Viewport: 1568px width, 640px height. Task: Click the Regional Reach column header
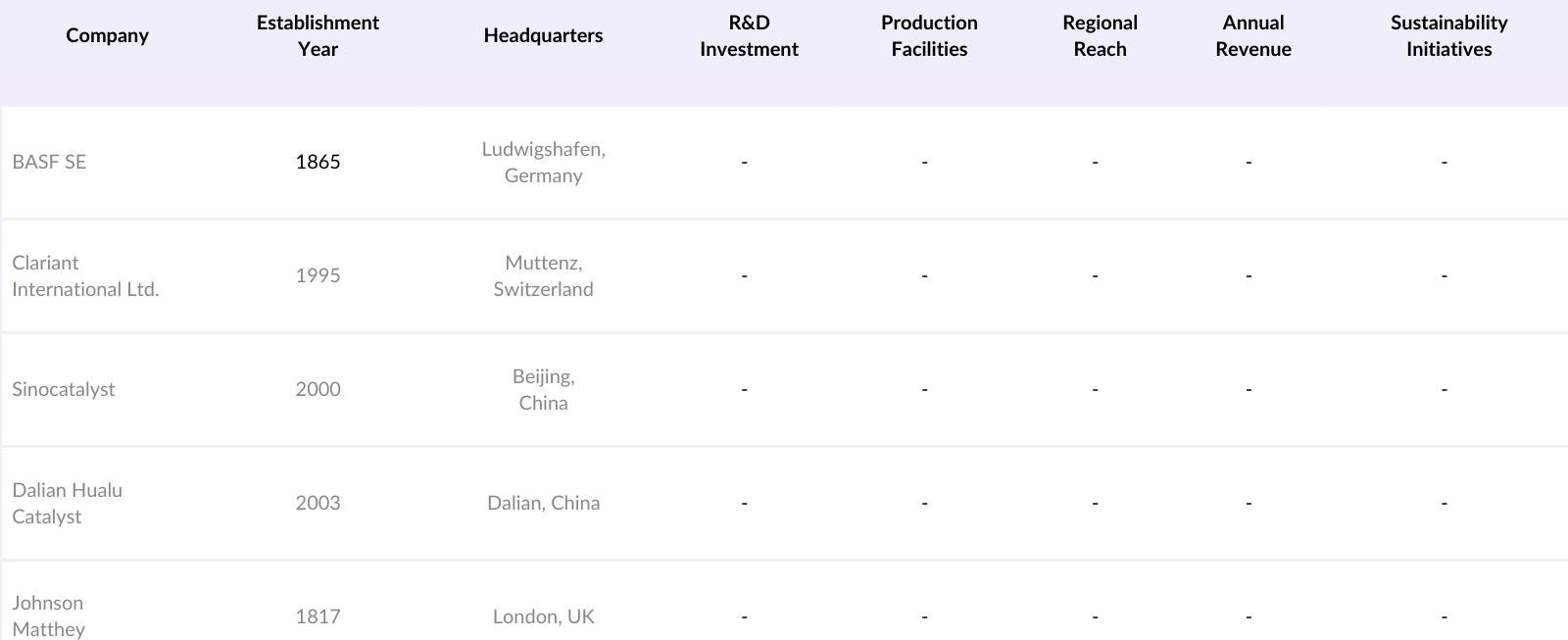coord(1100,35)
